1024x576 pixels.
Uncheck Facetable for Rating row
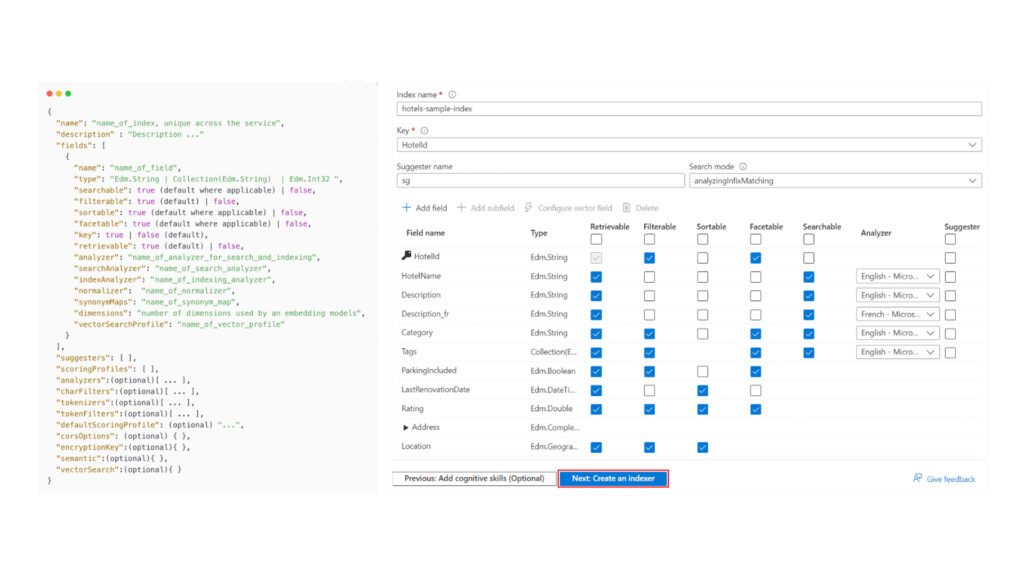756,409
